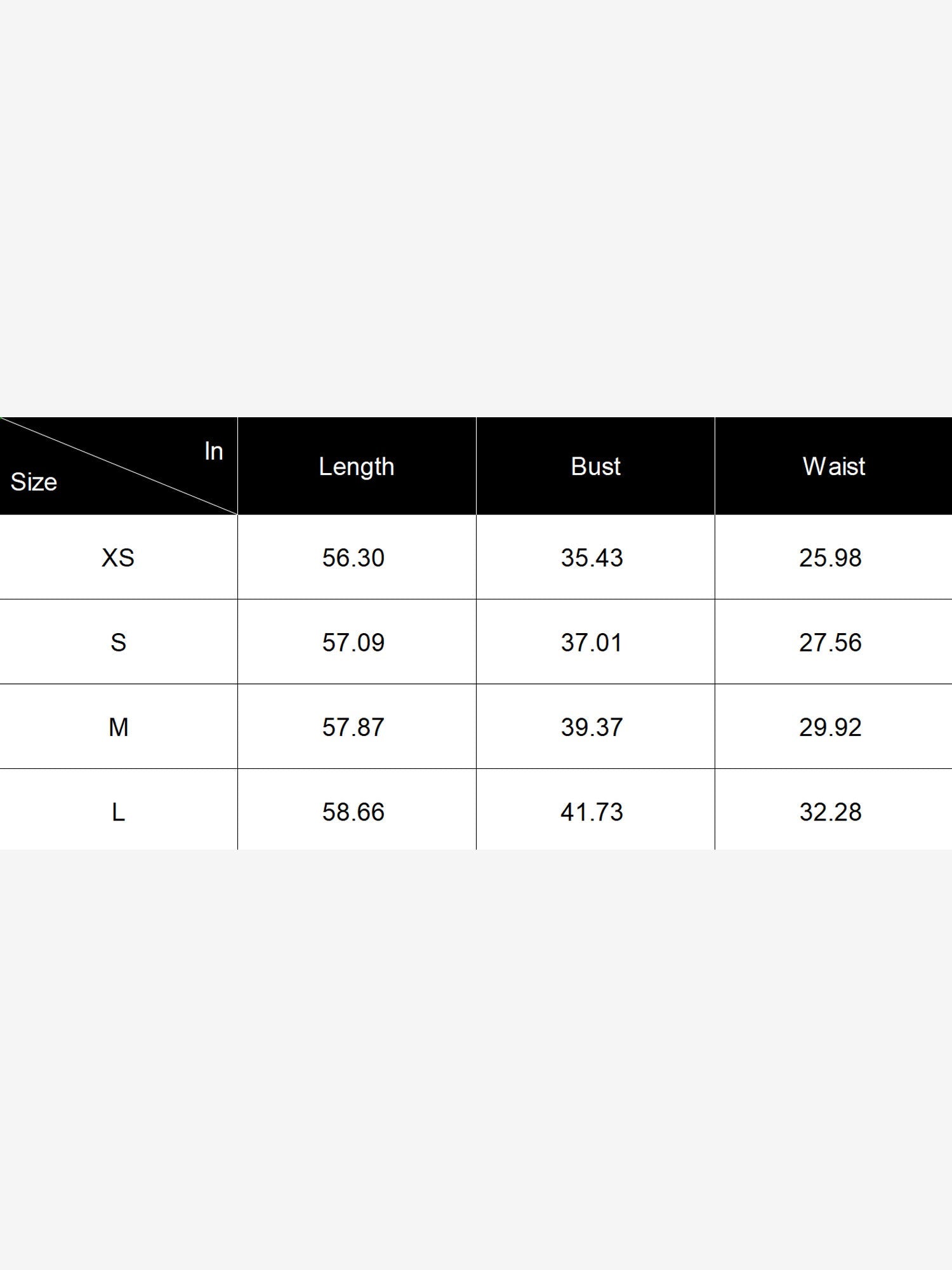952x1270 pixels.
Task: Click the Bust column header
Action: 595,467
